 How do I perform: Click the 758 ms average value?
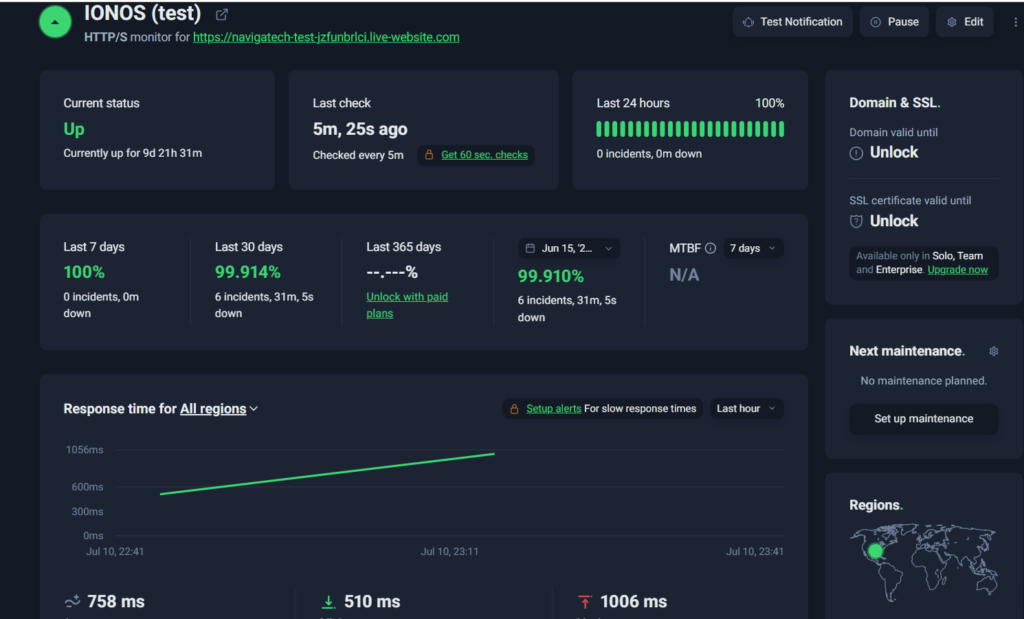116,601
